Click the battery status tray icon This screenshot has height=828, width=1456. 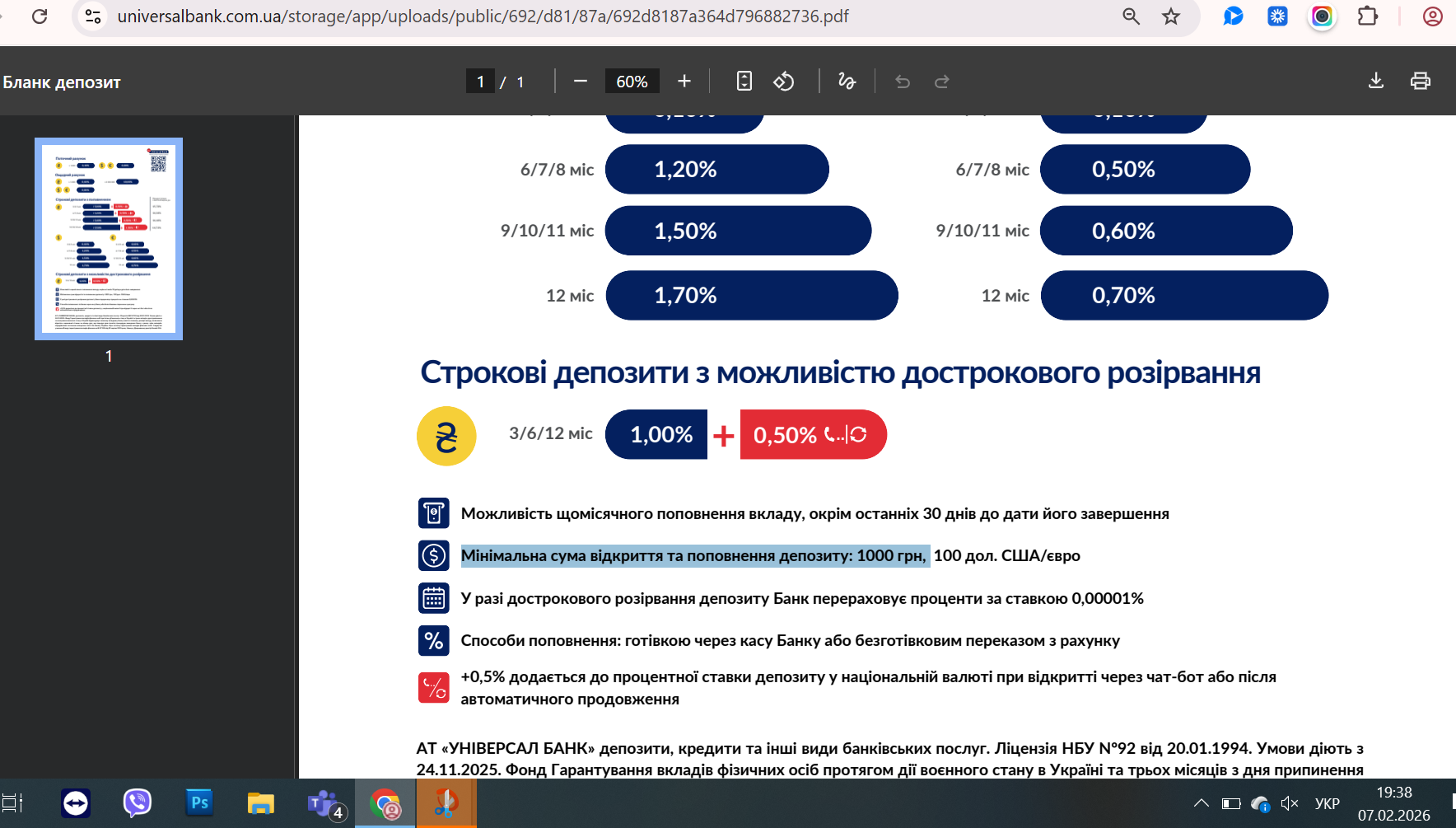point(1231,803)
